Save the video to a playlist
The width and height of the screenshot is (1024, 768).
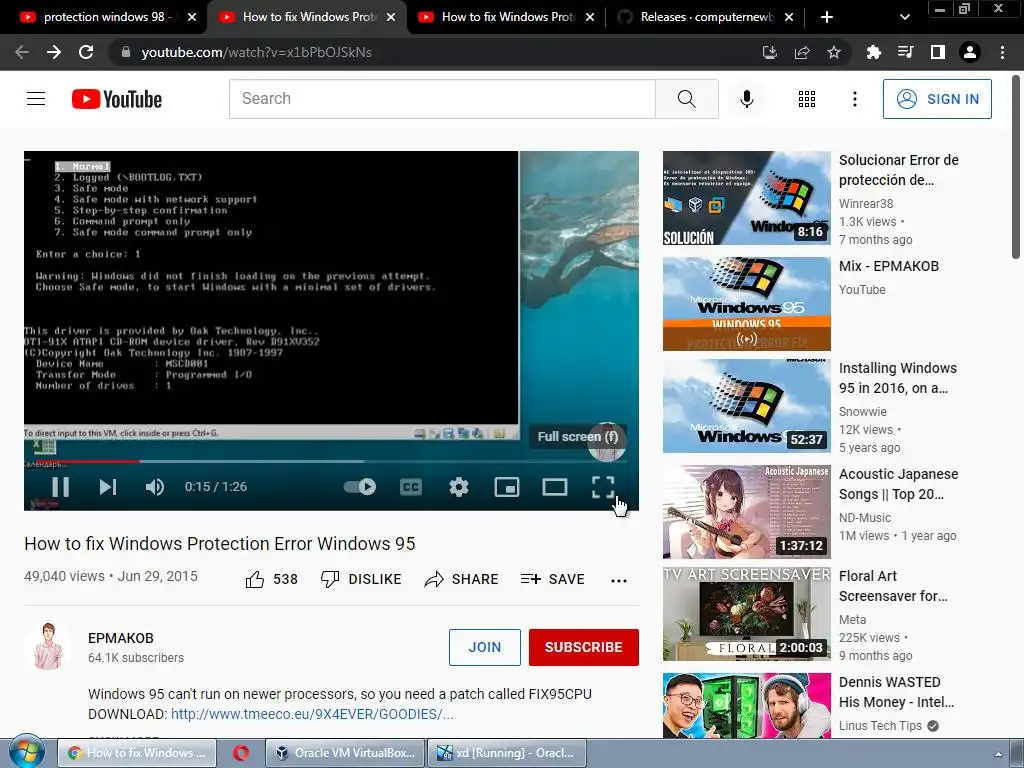tap(552, 579)
